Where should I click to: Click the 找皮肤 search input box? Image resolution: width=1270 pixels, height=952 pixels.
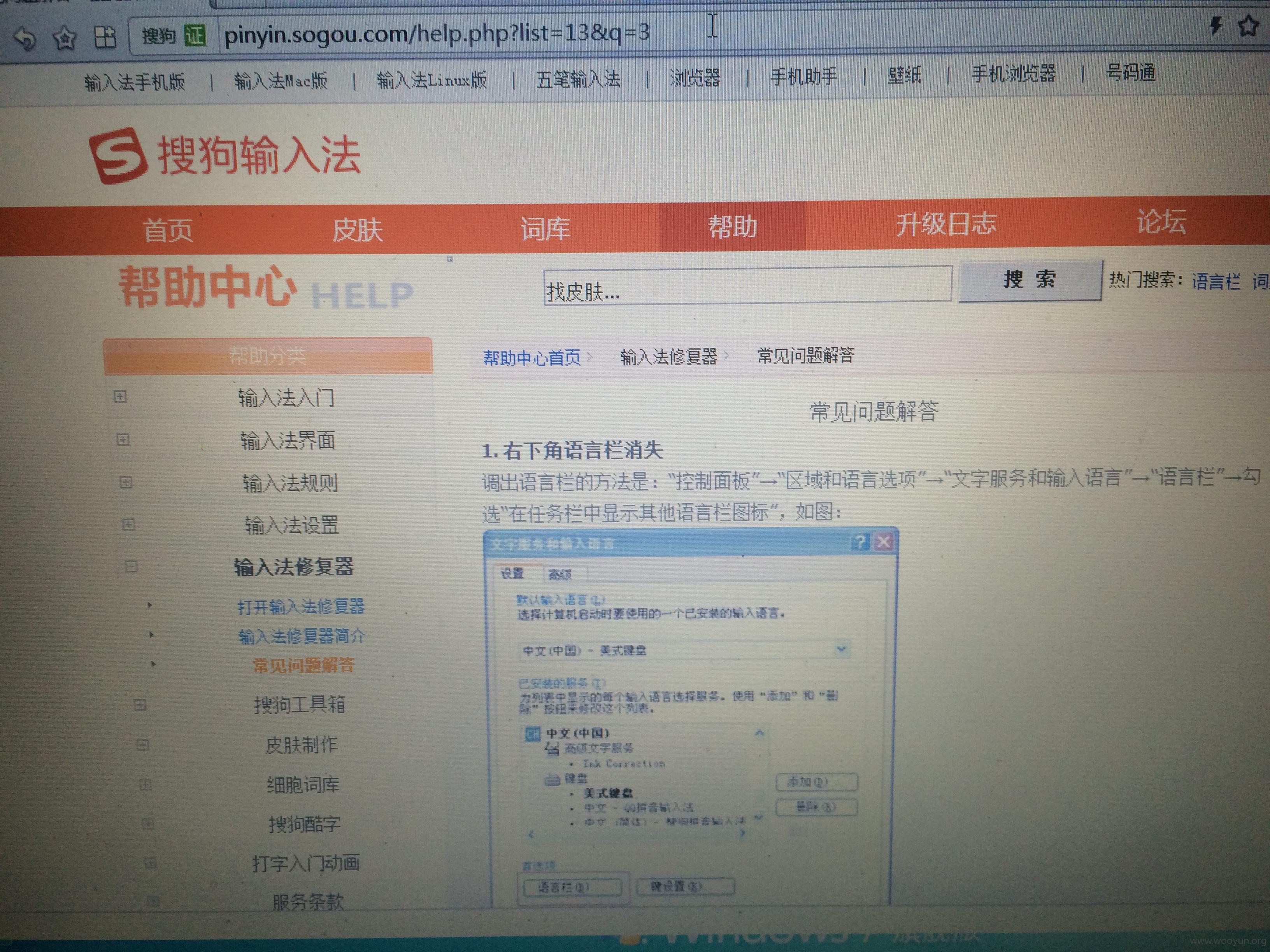747,285
